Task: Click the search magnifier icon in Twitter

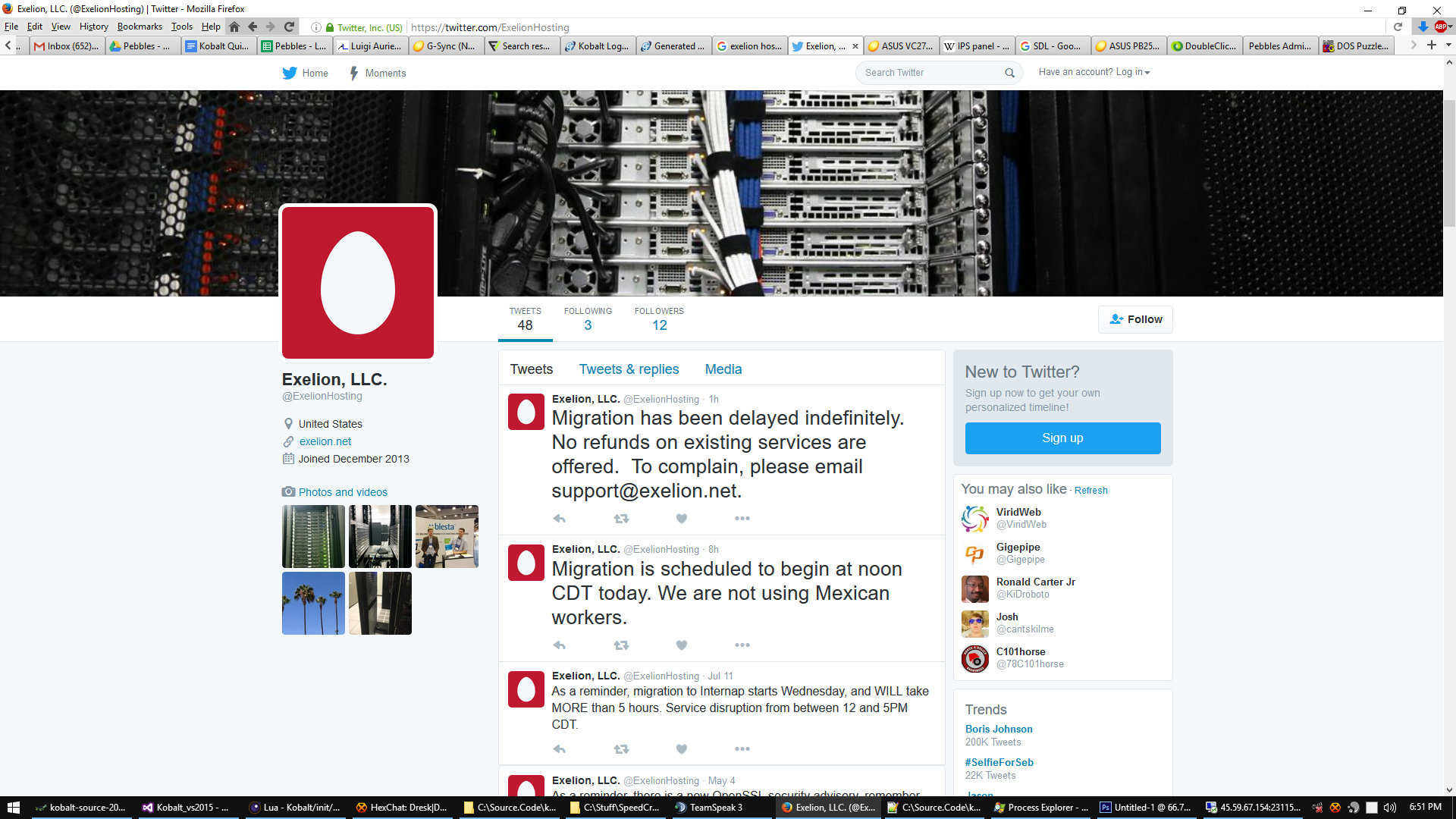Action: pos(1009,73)
